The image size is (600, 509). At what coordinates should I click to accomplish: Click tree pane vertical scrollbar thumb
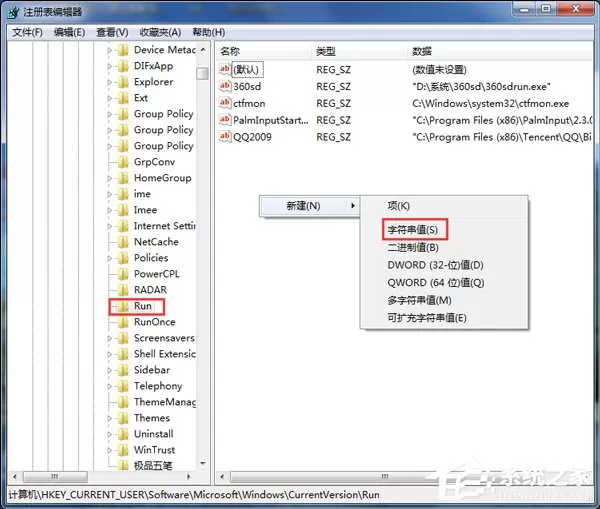[203, 73]
